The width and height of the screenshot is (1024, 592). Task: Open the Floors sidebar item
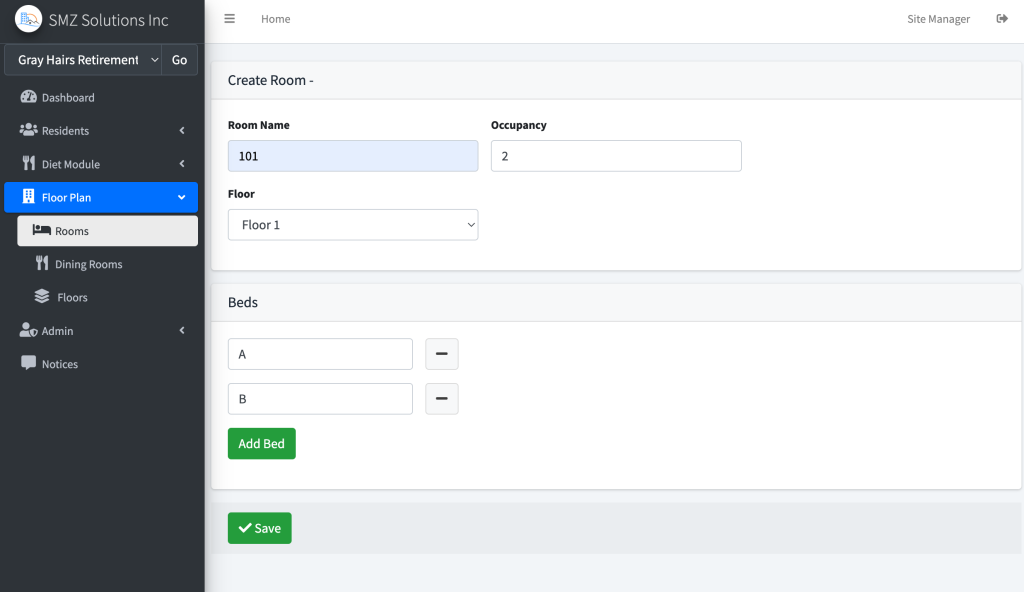point(72,298)
